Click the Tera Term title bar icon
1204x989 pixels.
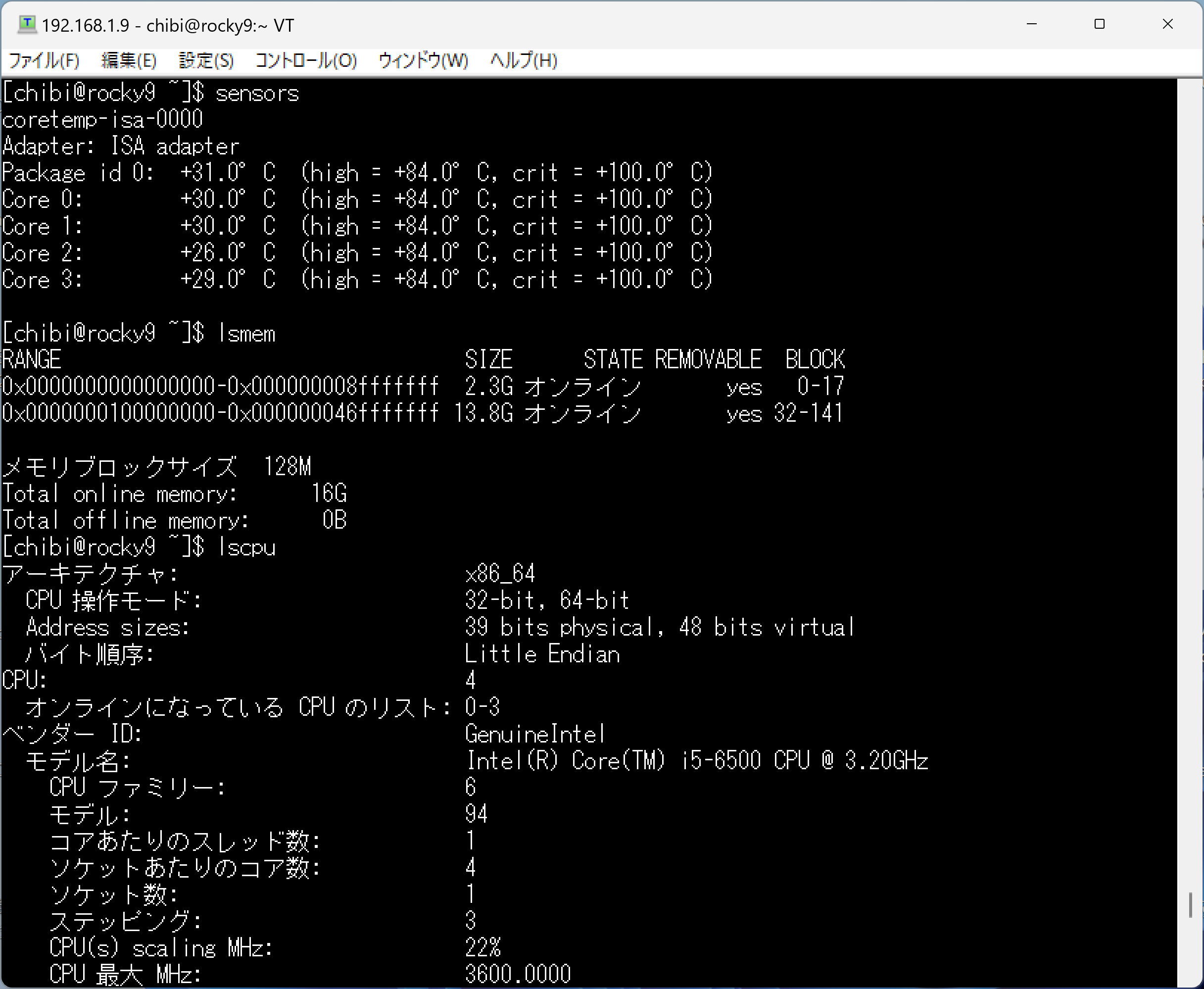(27, 24)
